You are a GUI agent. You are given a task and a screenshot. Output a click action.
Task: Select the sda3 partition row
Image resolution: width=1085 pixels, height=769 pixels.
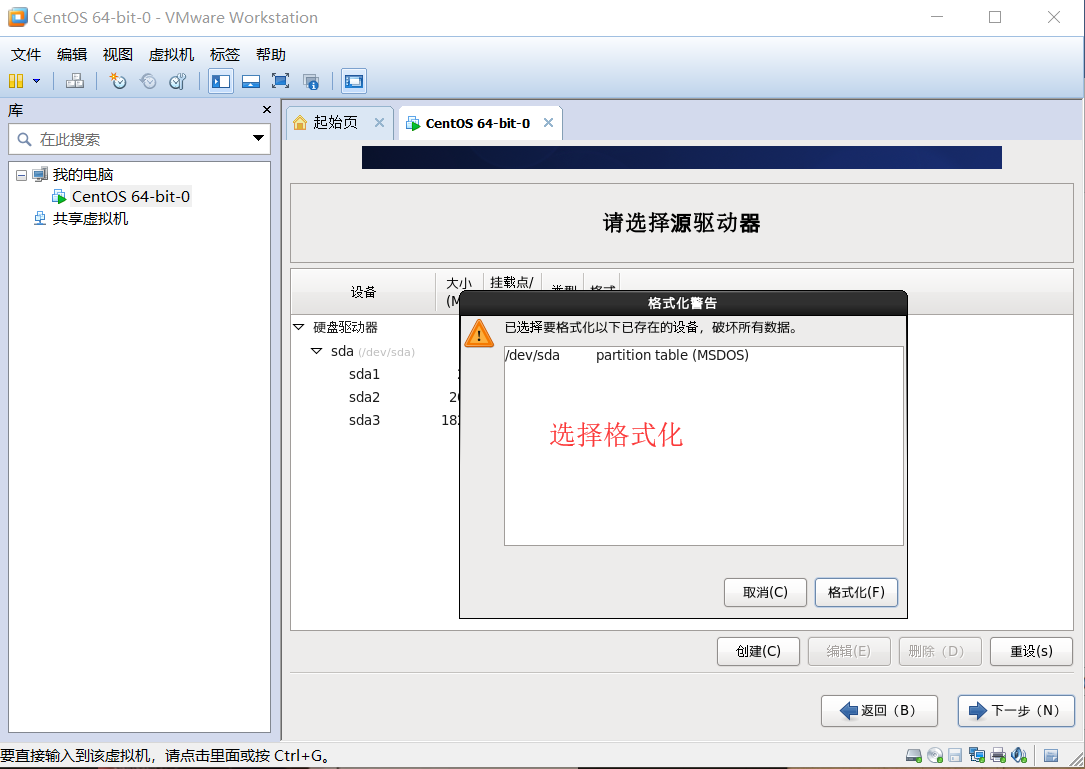[364, 420]
